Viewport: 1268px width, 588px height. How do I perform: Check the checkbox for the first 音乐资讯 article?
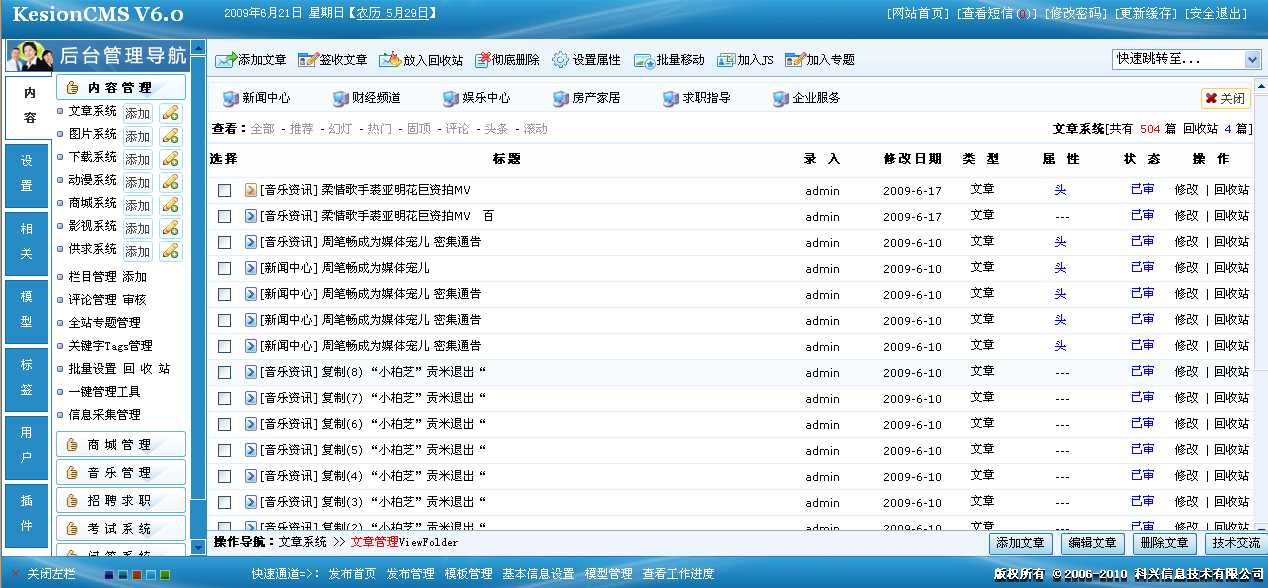[x=225, y=190]
